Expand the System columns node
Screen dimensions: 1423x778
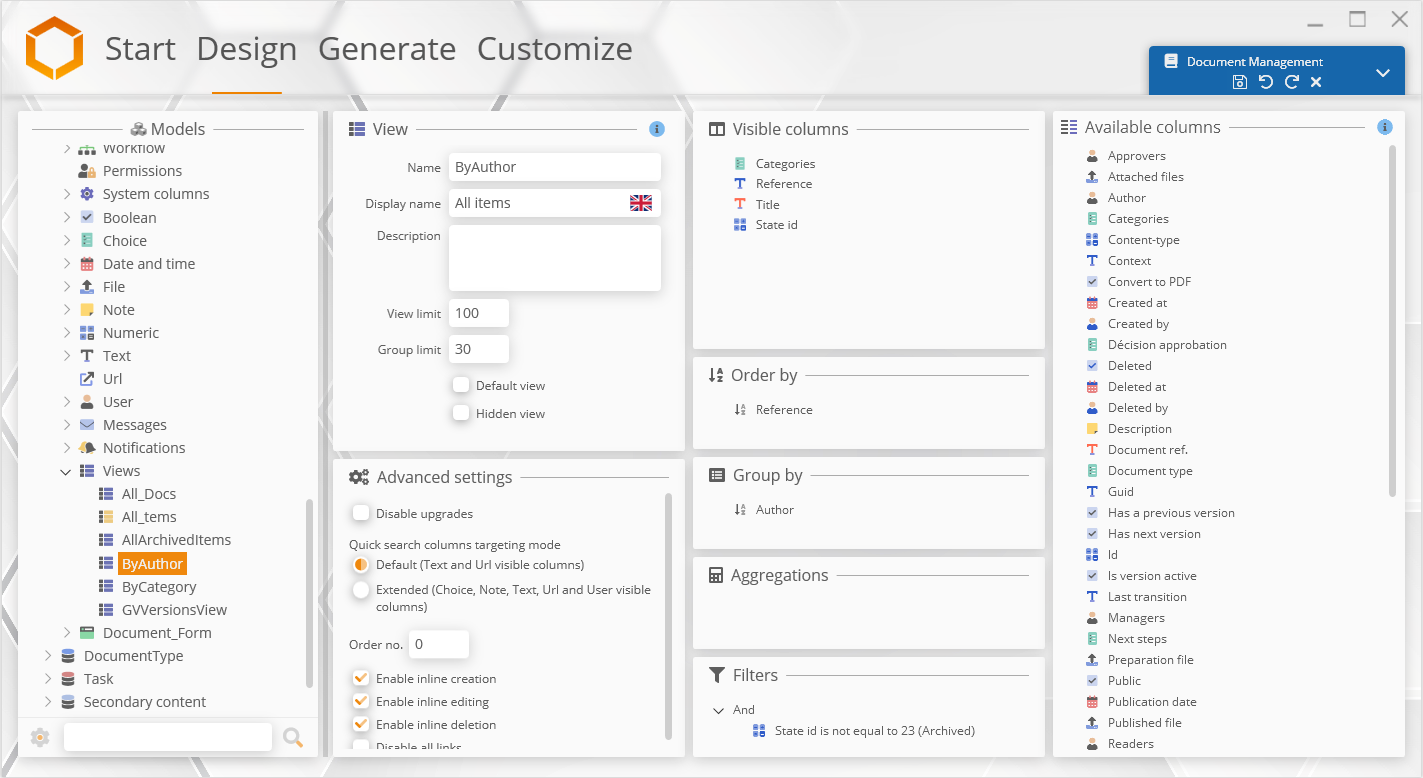pyautogui.click(x=67, y=194)
